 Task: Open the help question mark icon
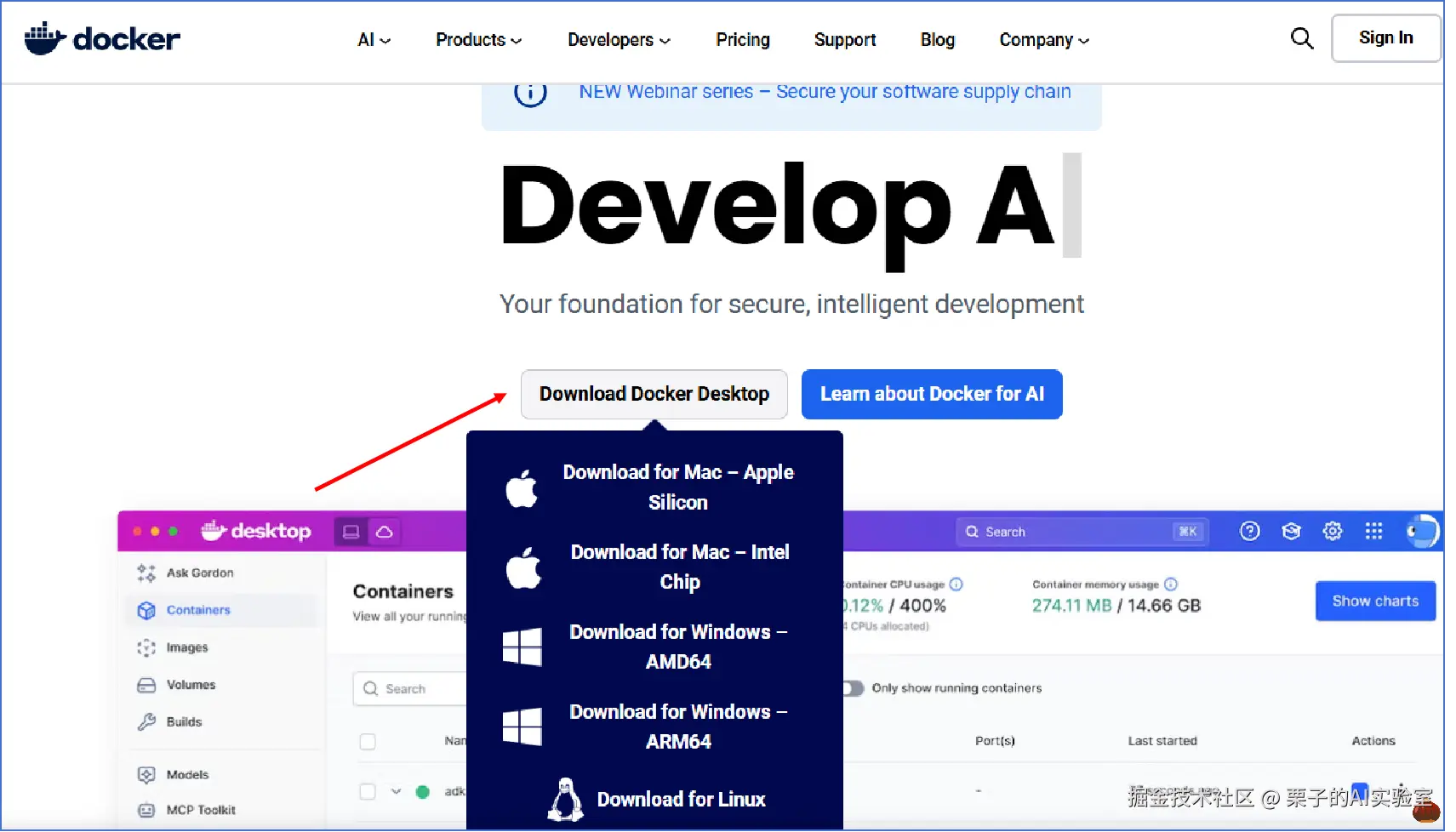pyautogui.click(x=1250, y=532)
